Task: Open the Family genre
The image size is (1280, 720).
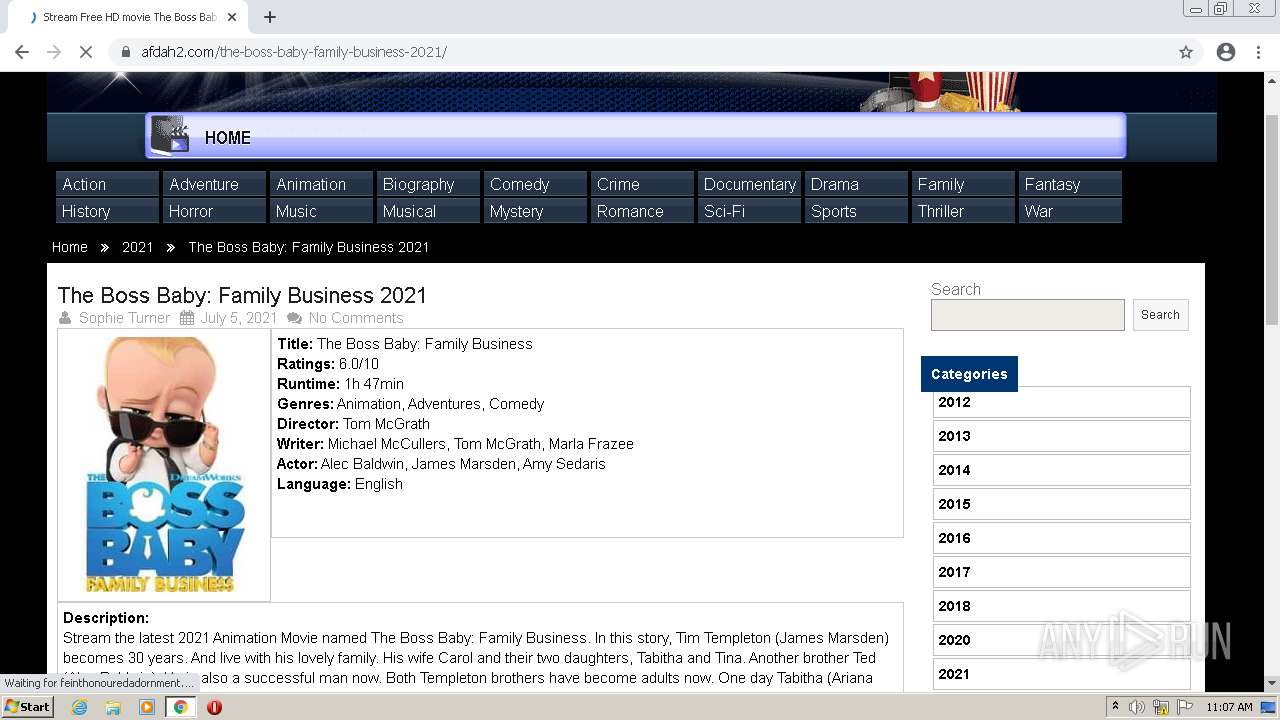Action: pyautogui.click(x=963, y=184)
